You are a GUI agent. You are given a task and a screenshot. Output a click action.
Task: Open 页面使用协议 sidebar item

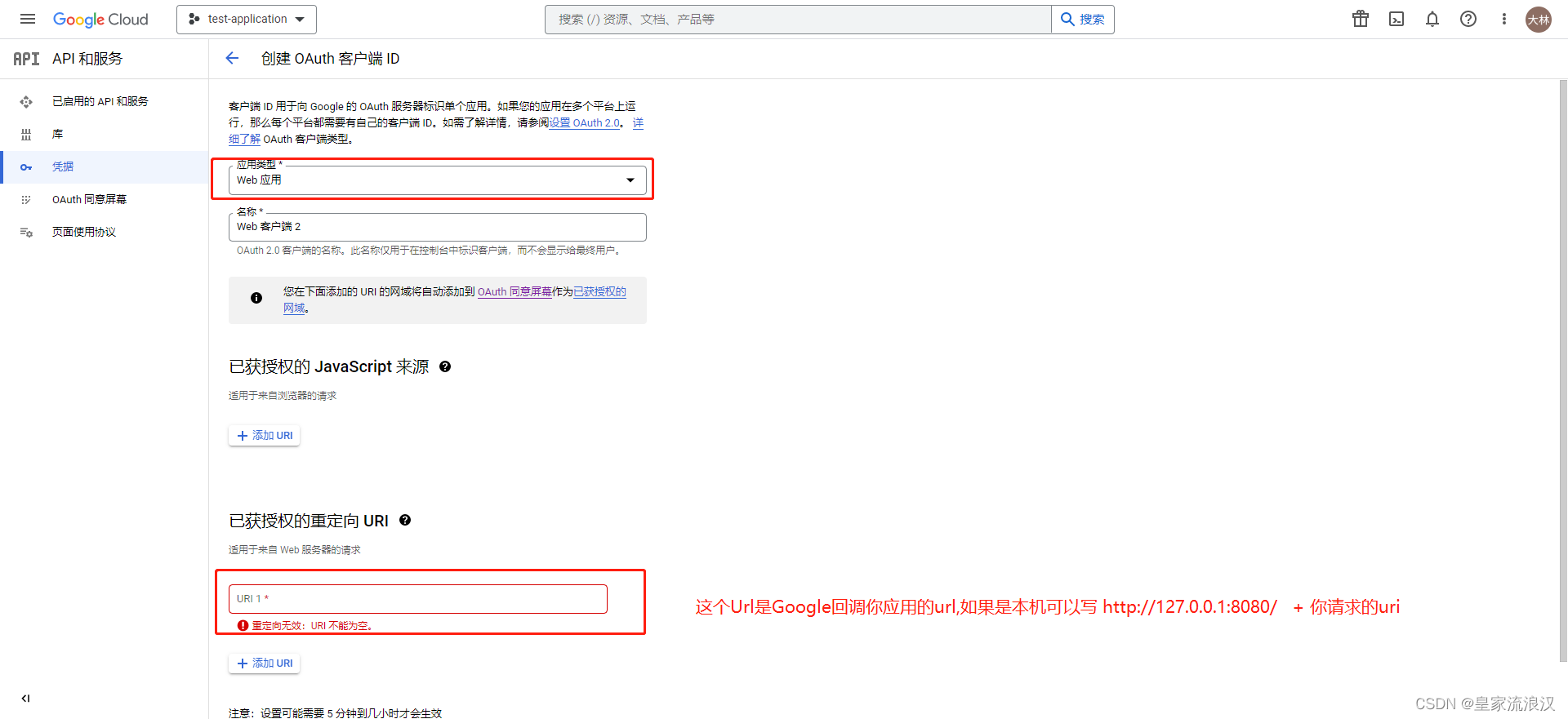coord(84,232)
